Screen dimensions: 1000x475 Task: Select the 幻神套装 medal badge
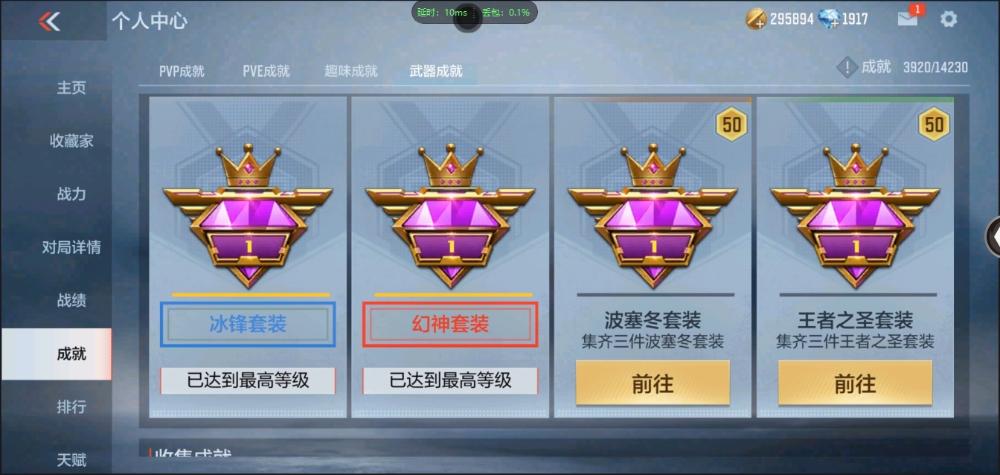(450, 216)
